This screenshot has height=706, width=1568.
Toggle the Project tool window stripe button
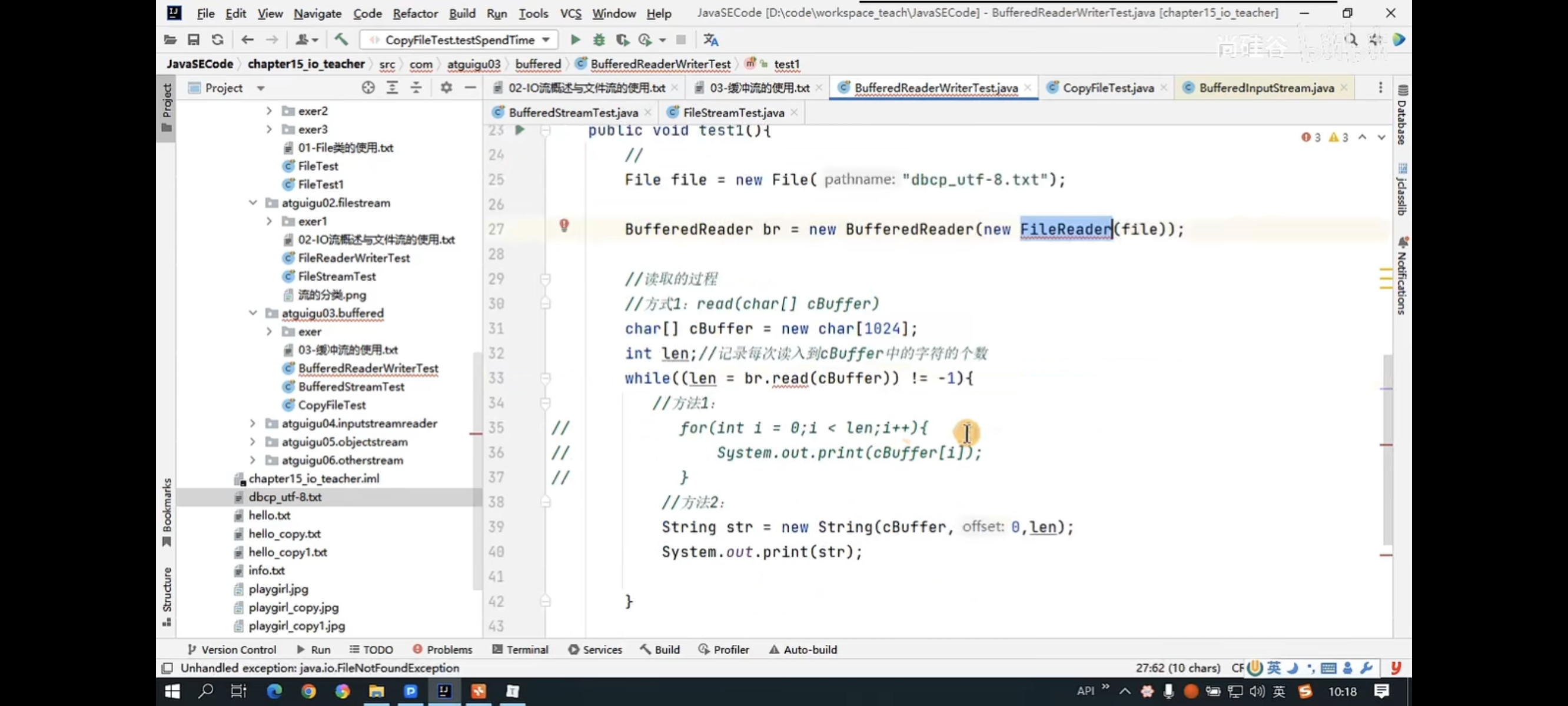167,108
